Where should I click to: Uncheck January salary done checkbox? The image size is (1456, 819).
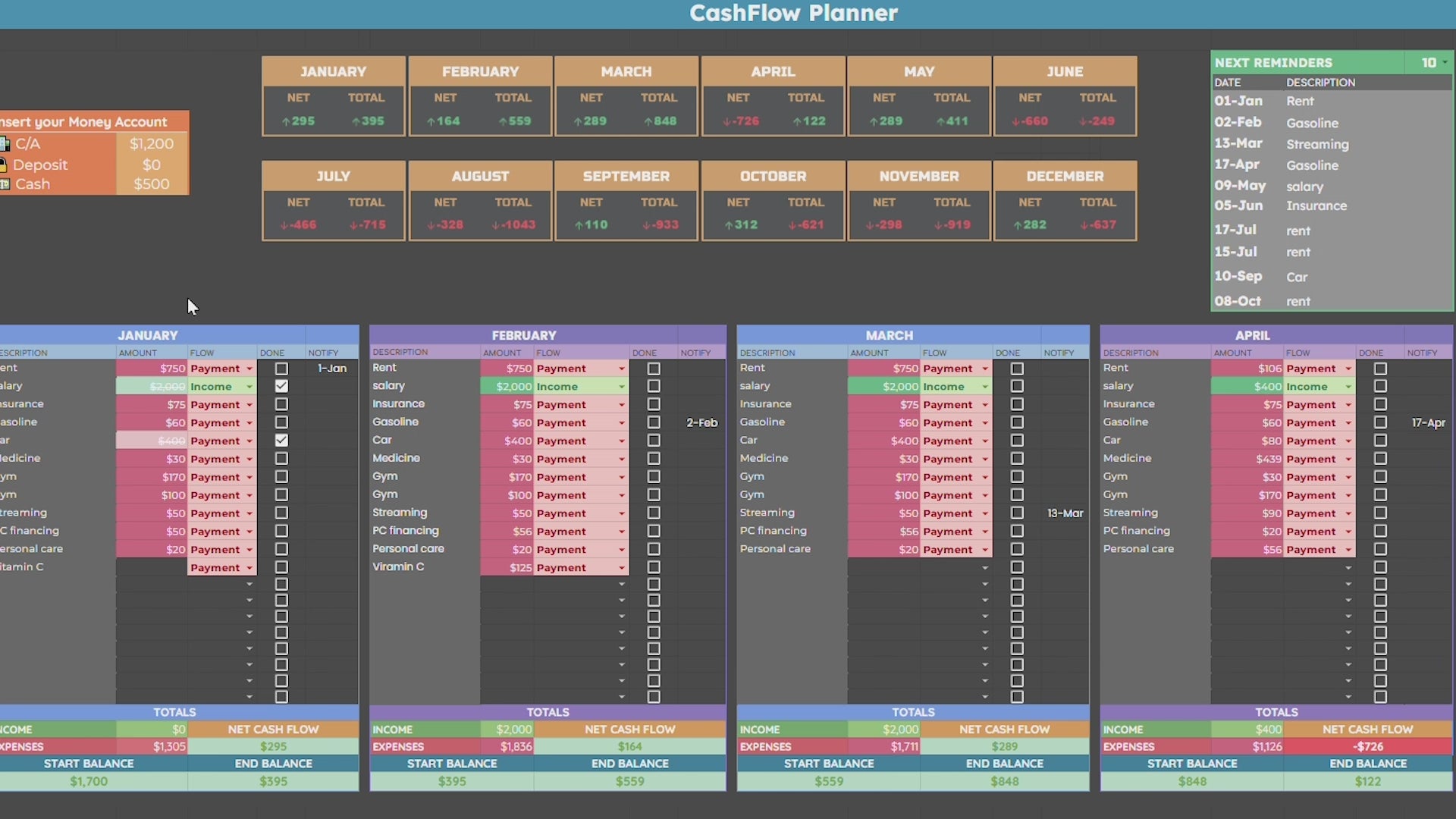[281, 386]
